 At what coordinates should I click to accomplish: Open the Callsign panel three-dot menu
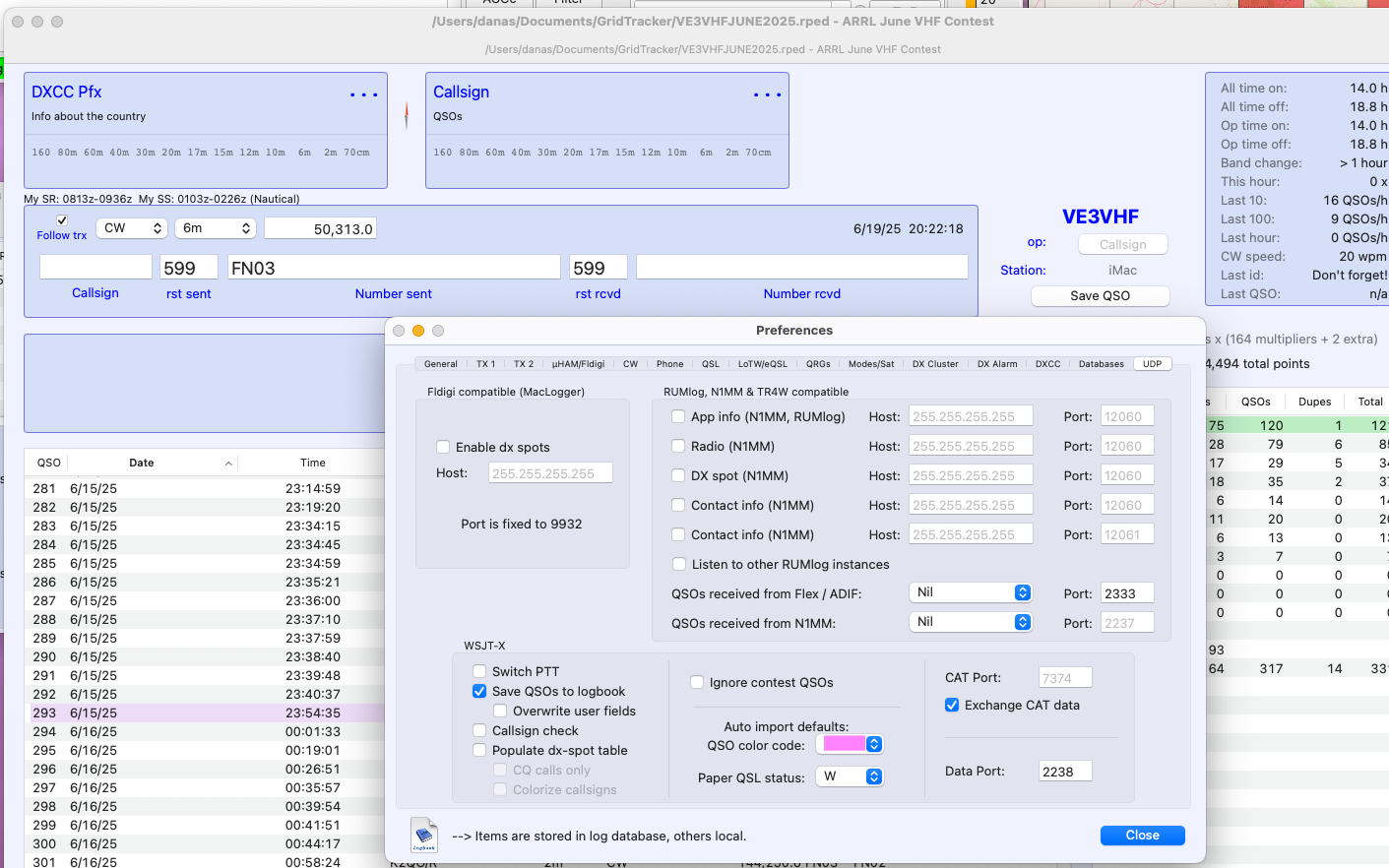(767, 95)
